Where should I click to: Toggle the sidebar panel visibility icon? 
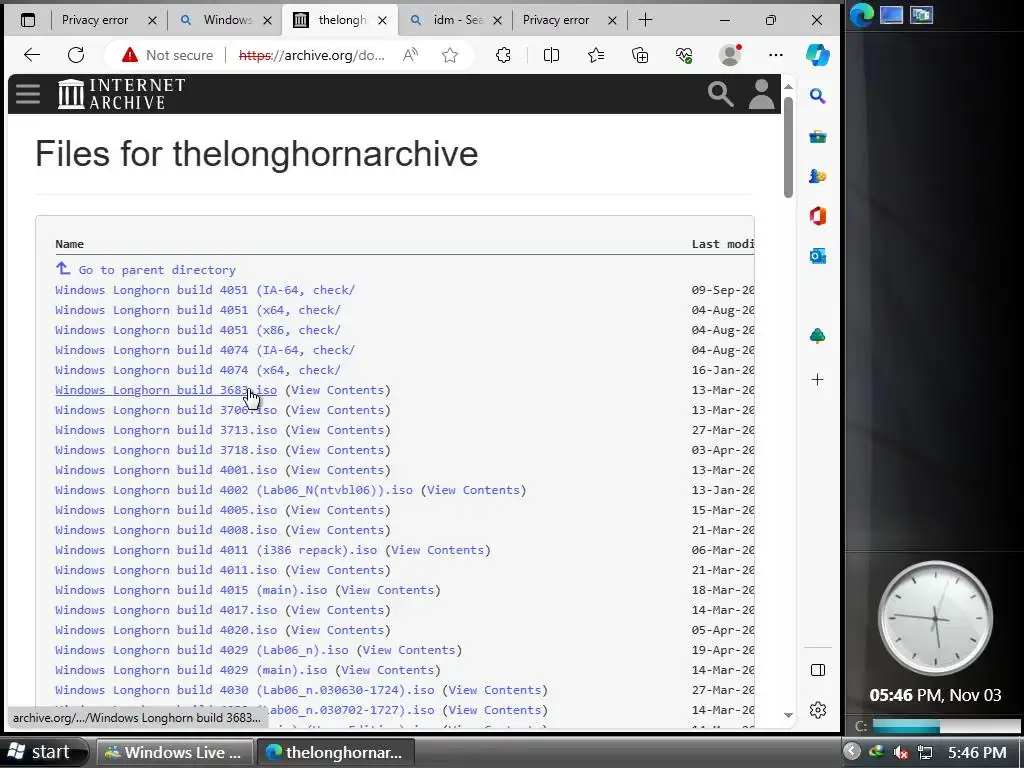coord(818,670)
